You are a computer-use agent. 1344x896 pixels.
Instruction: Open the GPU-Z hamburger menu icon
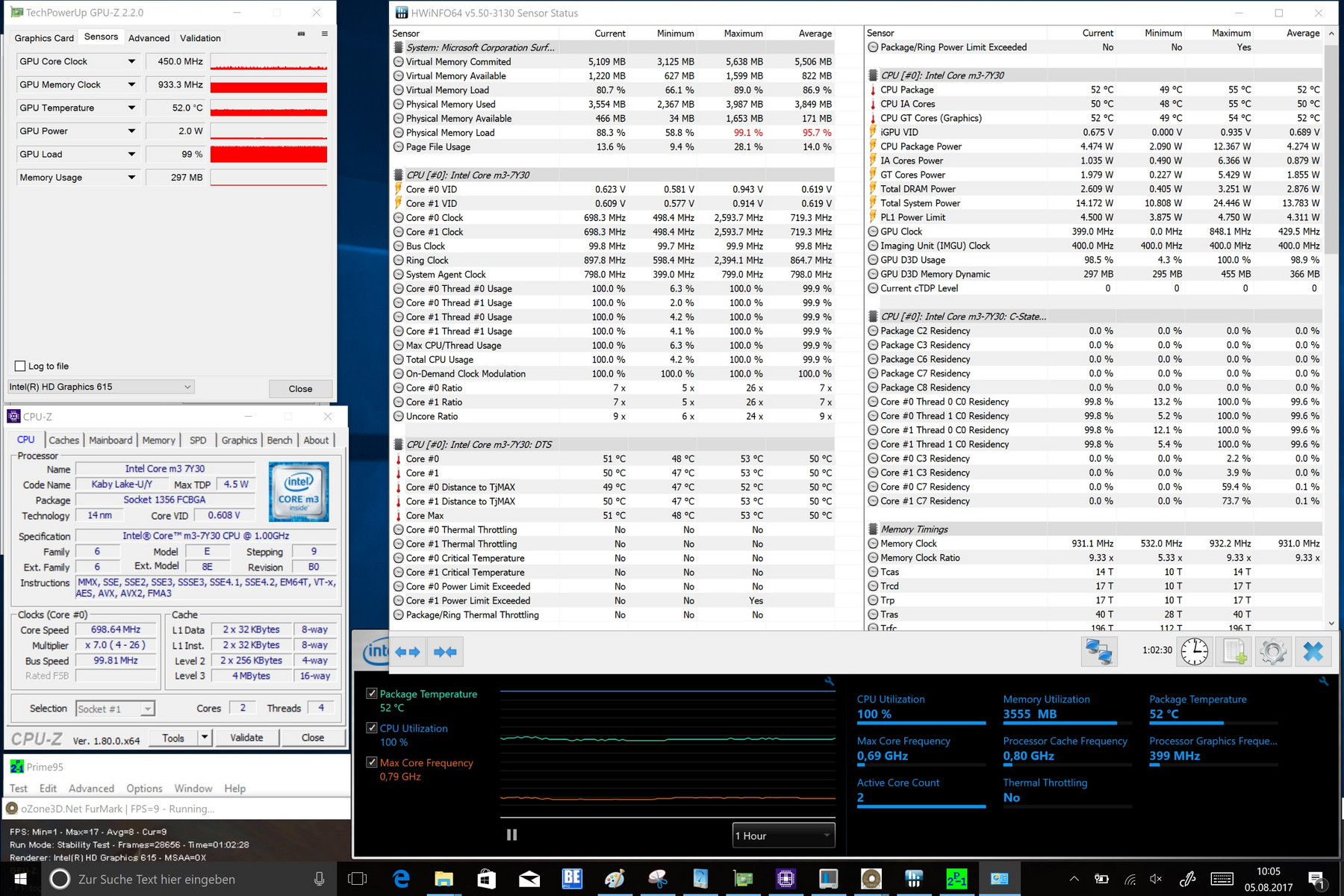tap(325, 34)
